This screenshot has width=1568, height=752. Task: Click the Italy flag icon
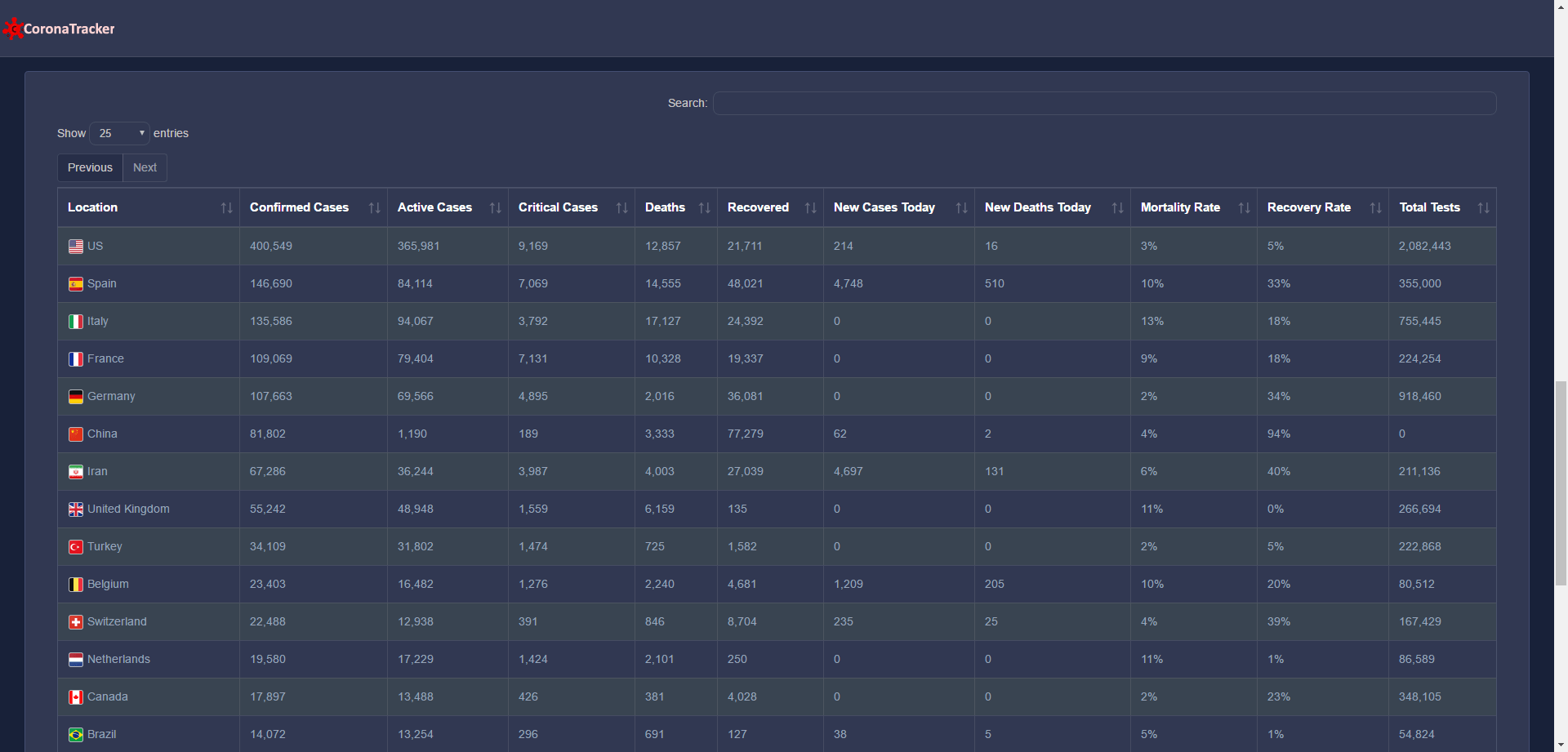pos(76,322)
